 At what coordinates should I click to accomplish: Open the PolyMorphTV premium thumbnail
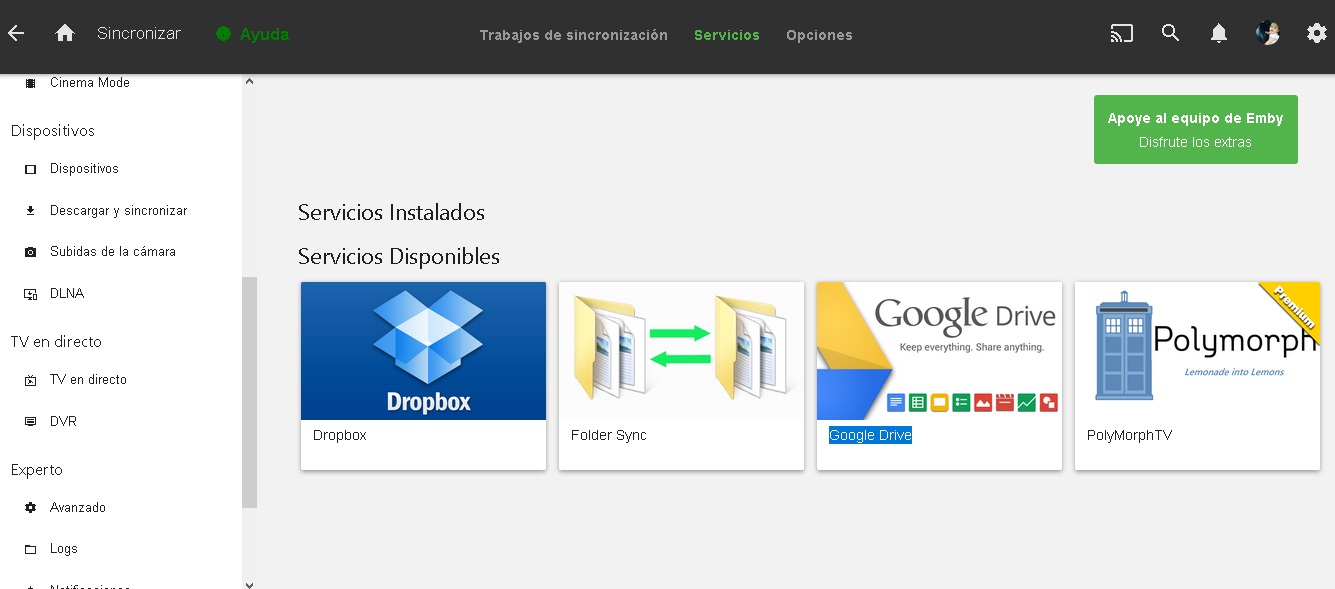pos(1197,351)
